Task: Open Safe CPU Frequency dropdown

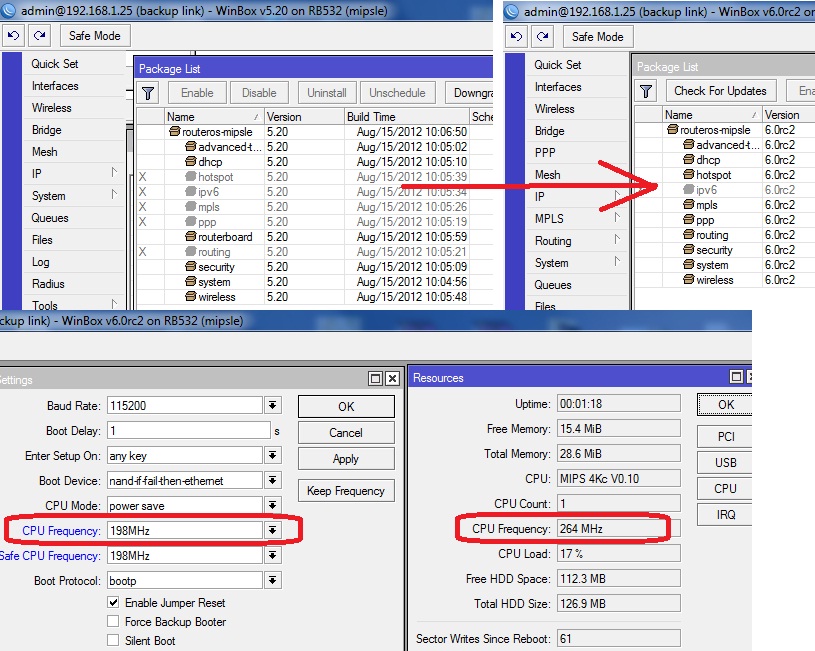Action: [272, 555]
